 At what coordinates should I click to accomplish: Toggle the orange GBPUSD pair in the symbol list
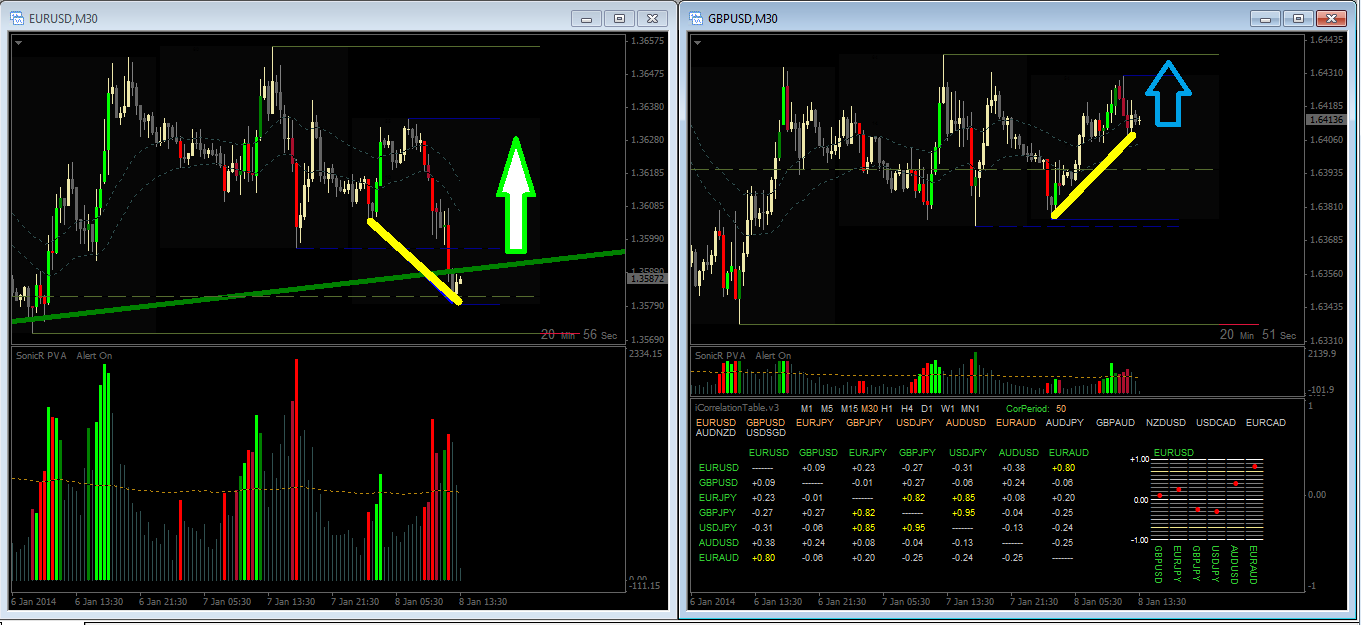click(765, 422)
